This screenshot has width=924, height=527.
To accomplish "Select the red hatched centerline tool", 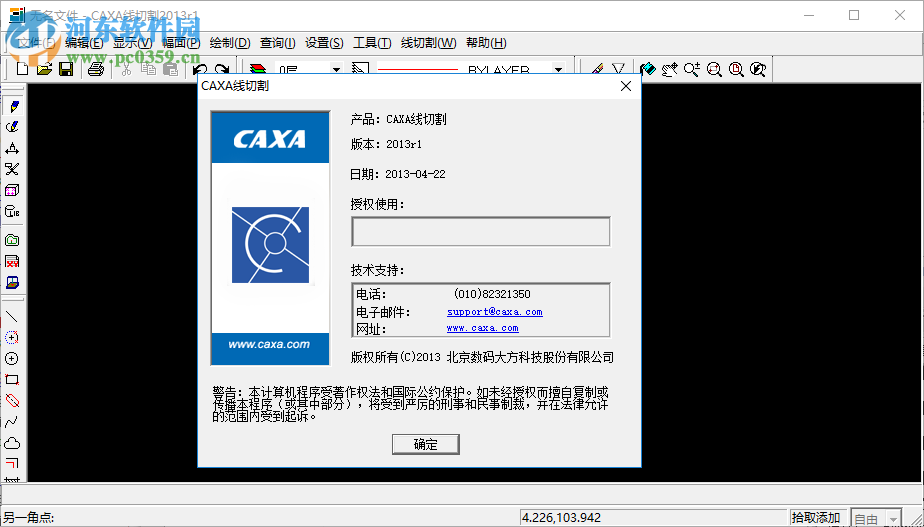I will click(x=12, y=401).
